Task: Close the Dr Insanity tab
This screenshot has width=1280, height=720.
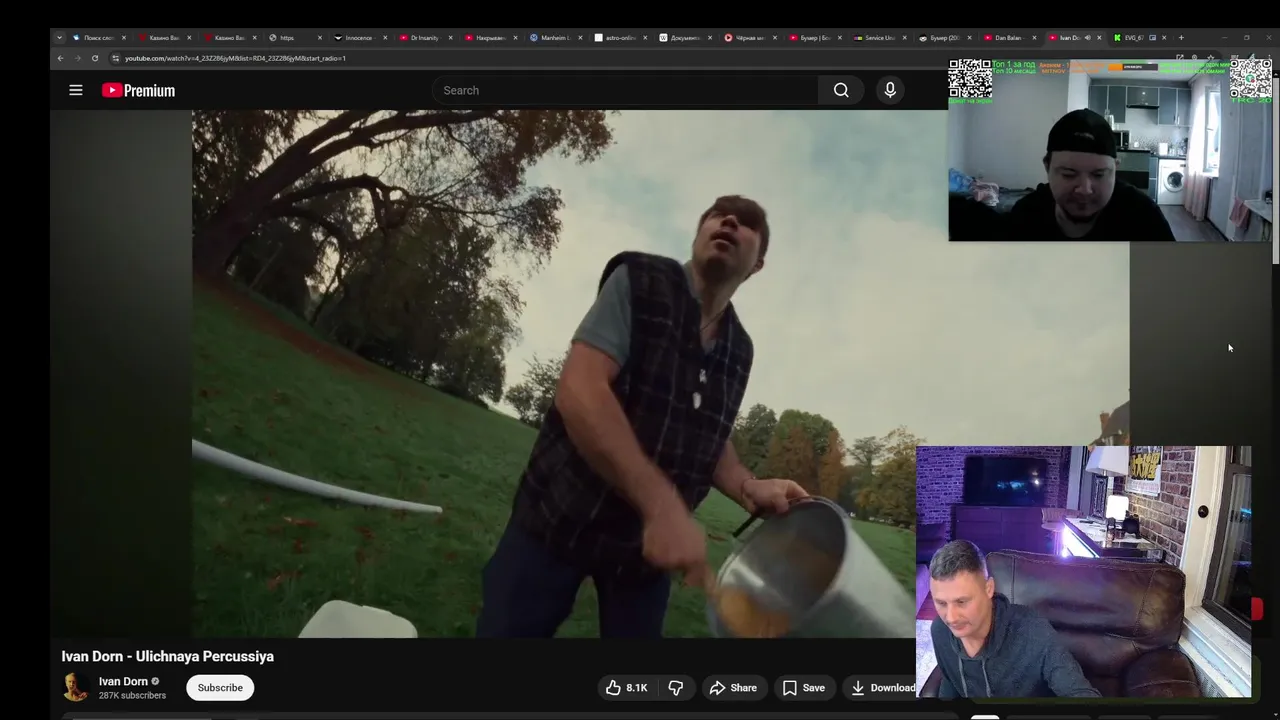Action: pos(450,38)
